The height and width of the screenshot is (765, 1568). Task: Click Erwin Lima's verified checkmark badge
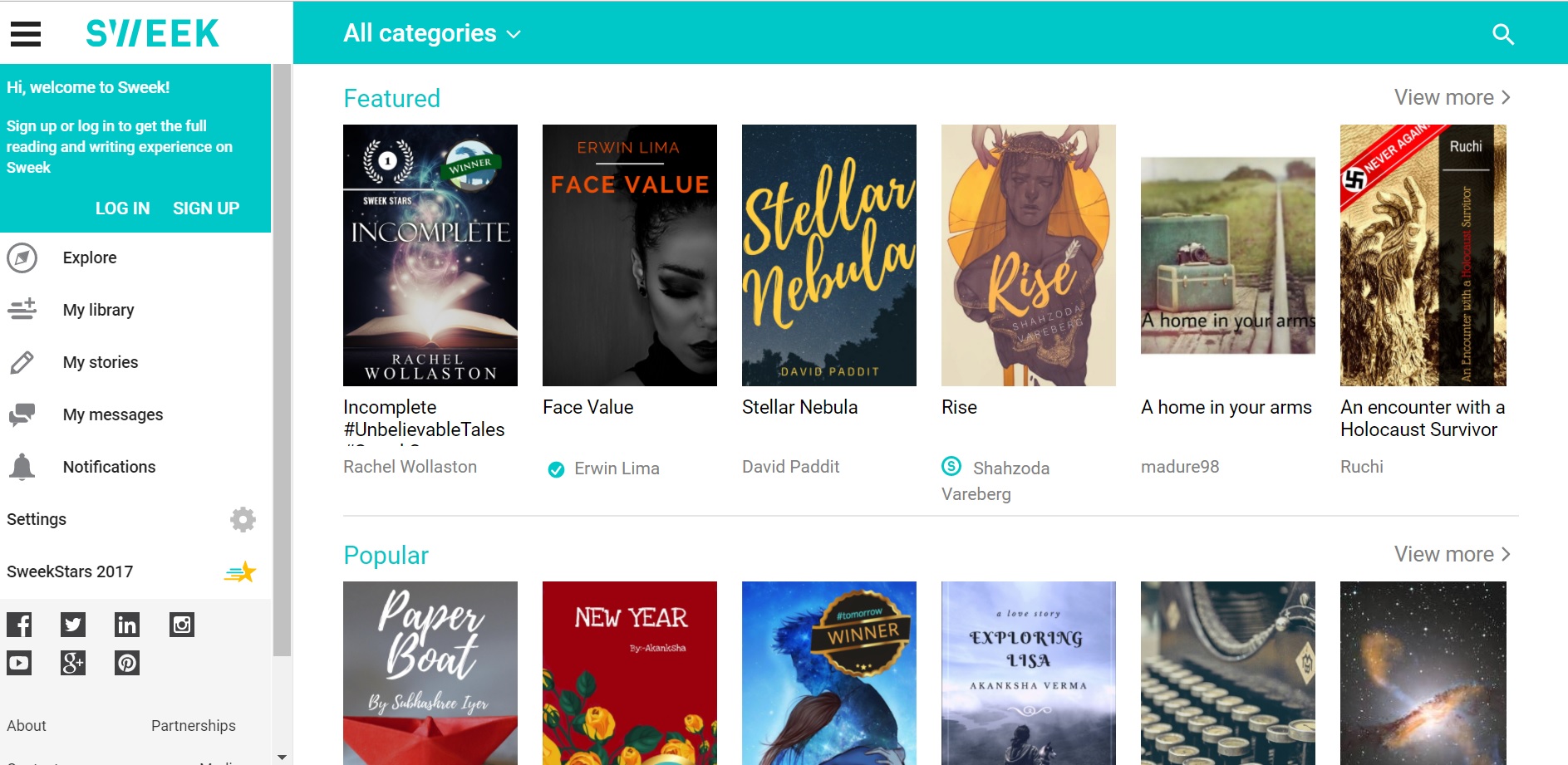[556, 469]
